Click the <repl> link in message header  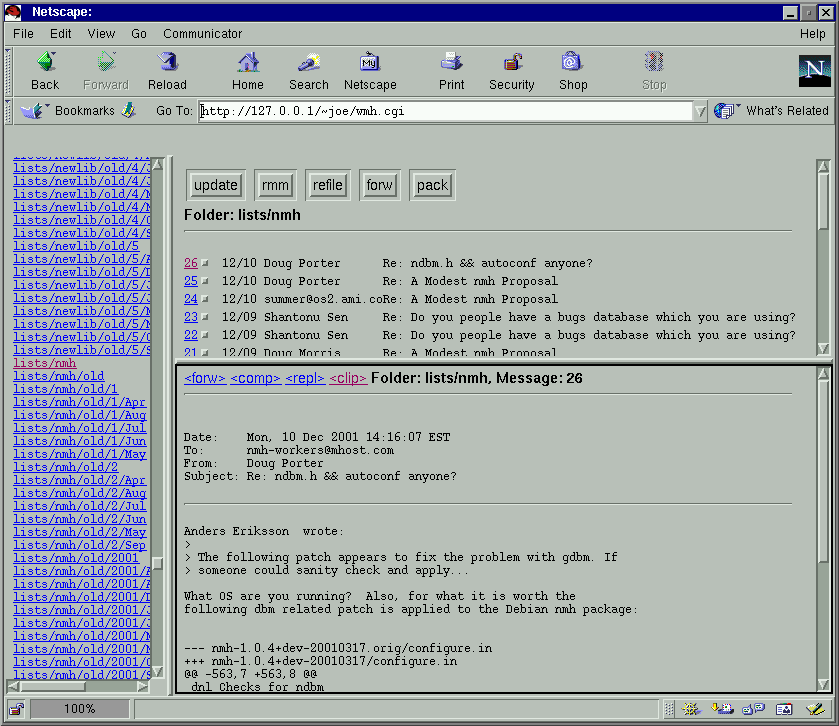pos(305,378)
